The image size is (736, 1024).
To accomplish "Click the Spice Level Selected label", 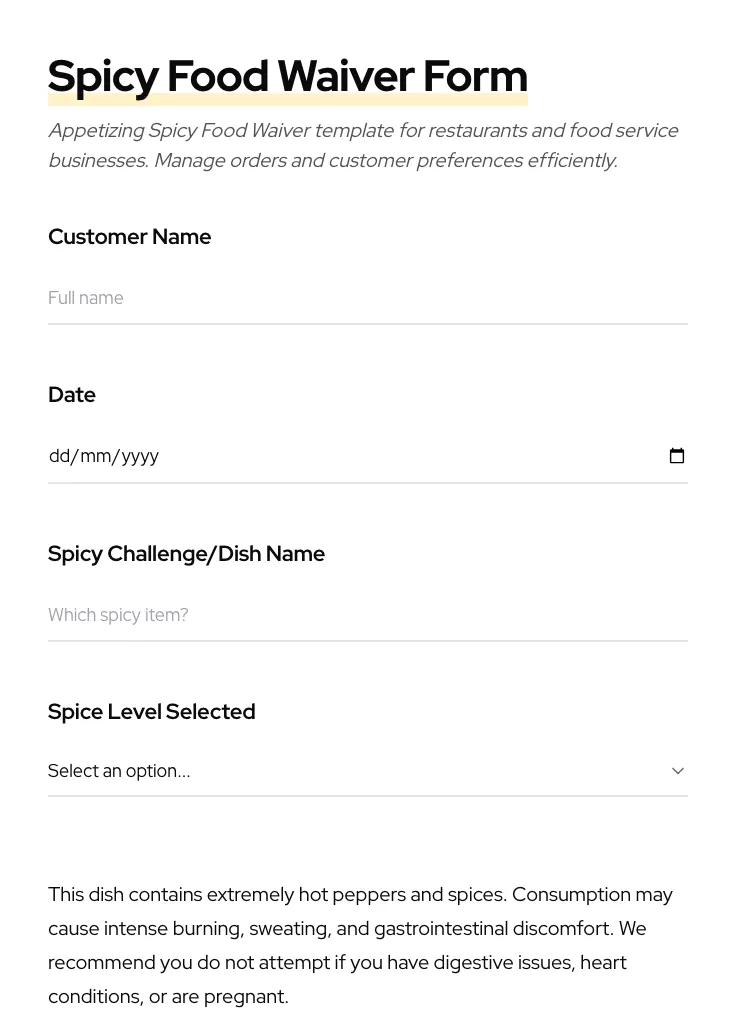I will 151,711.
